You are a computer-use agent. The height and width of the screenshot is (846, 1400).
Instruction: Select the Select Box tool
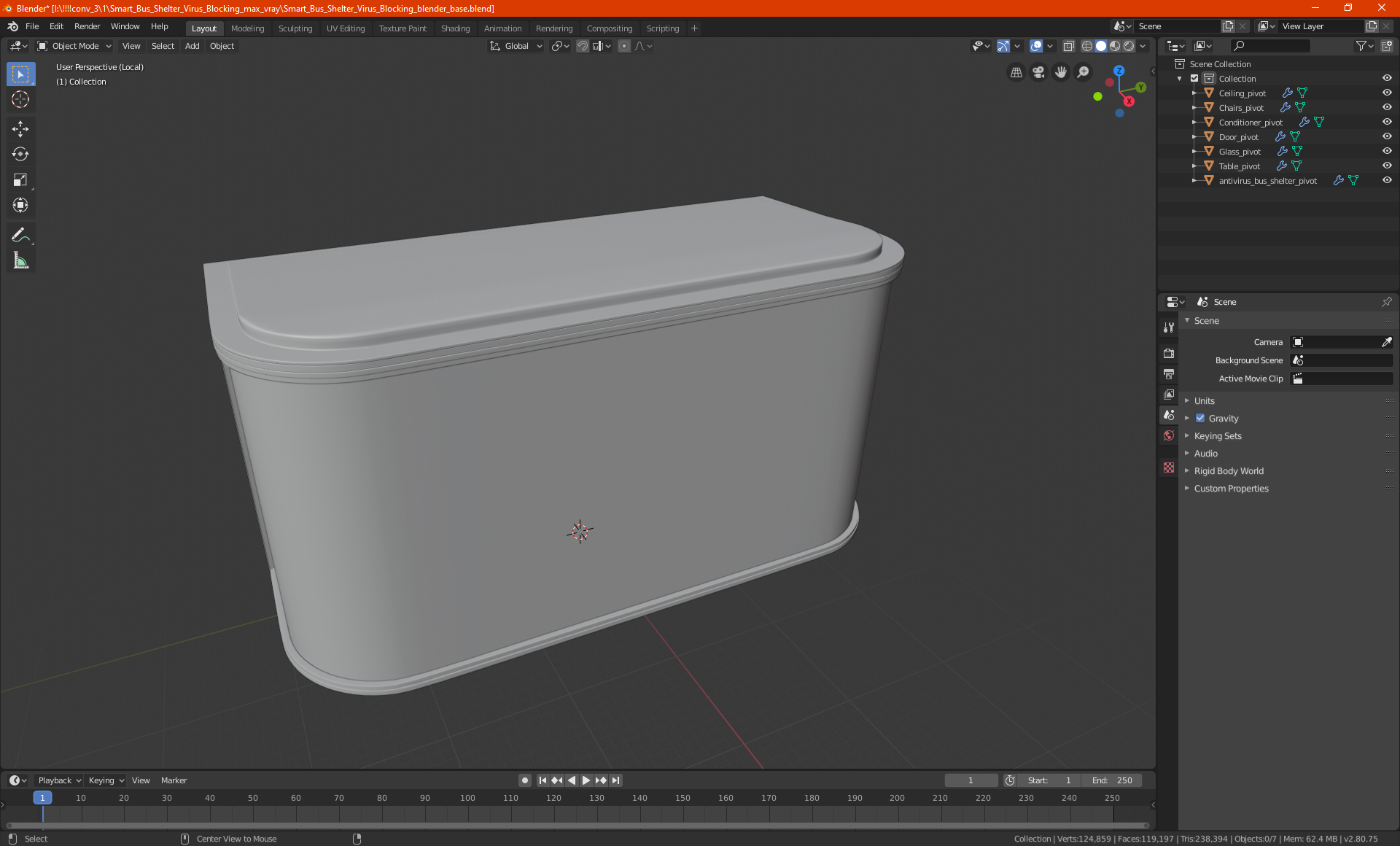click(20, 74)
